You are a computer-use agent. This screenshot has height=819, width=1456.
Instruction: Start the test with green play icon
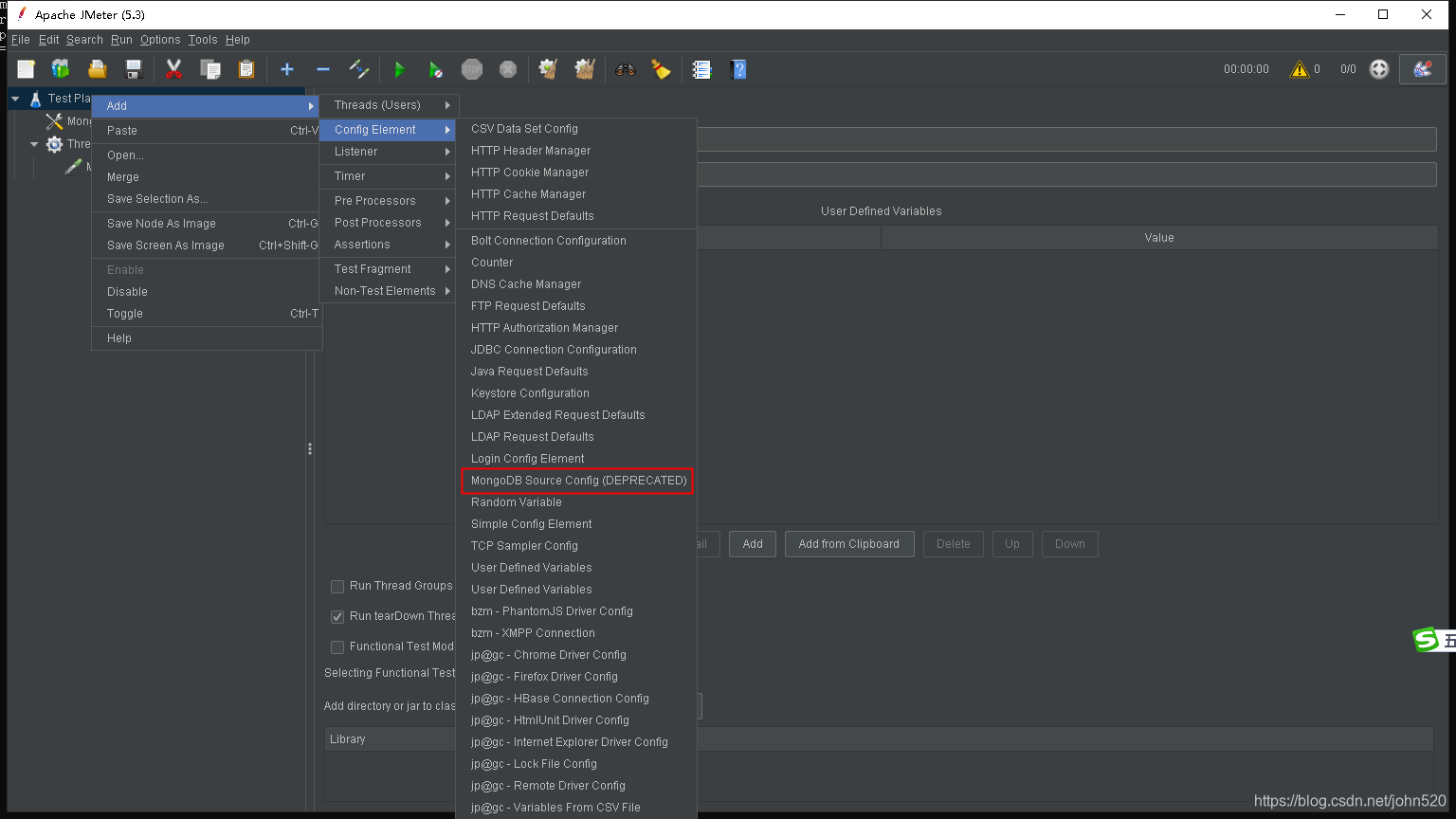point(399,69)
